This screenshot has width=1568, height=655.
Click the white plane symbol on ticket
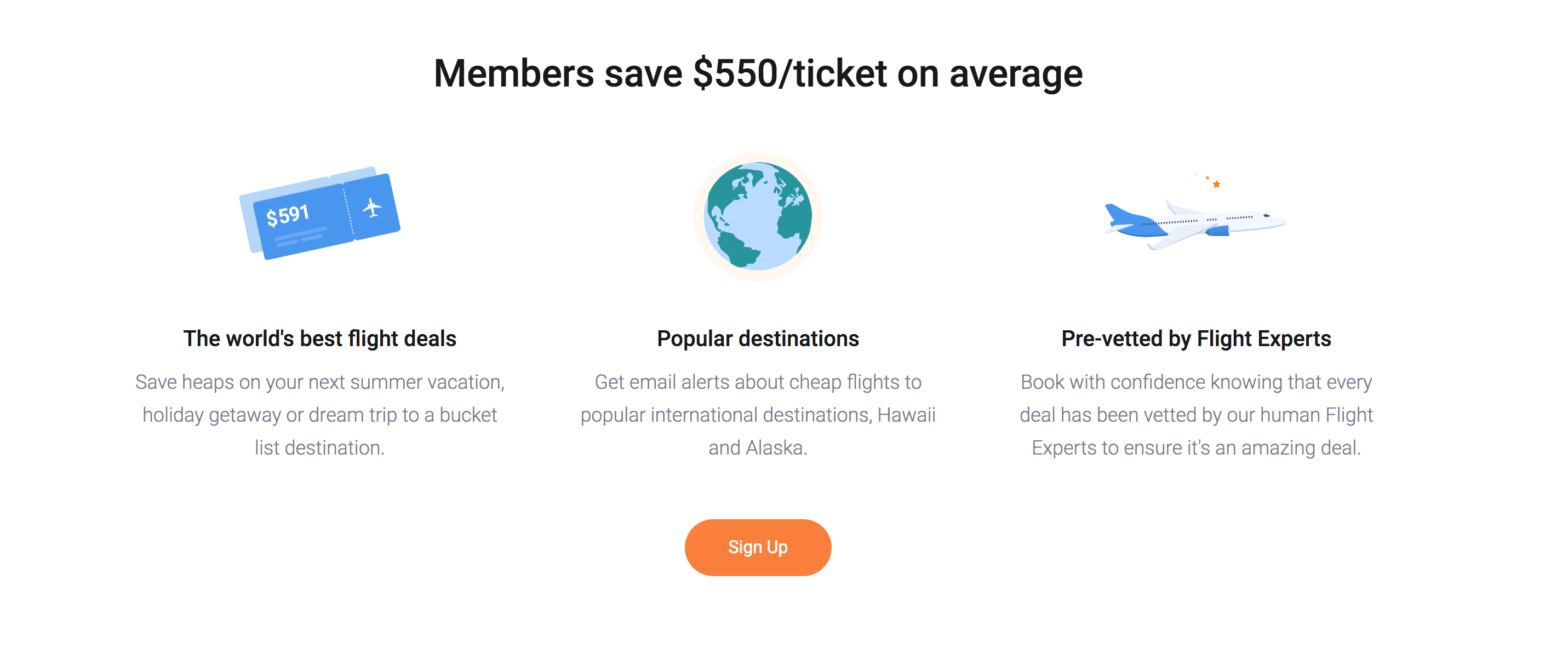[x=373, y=208]
